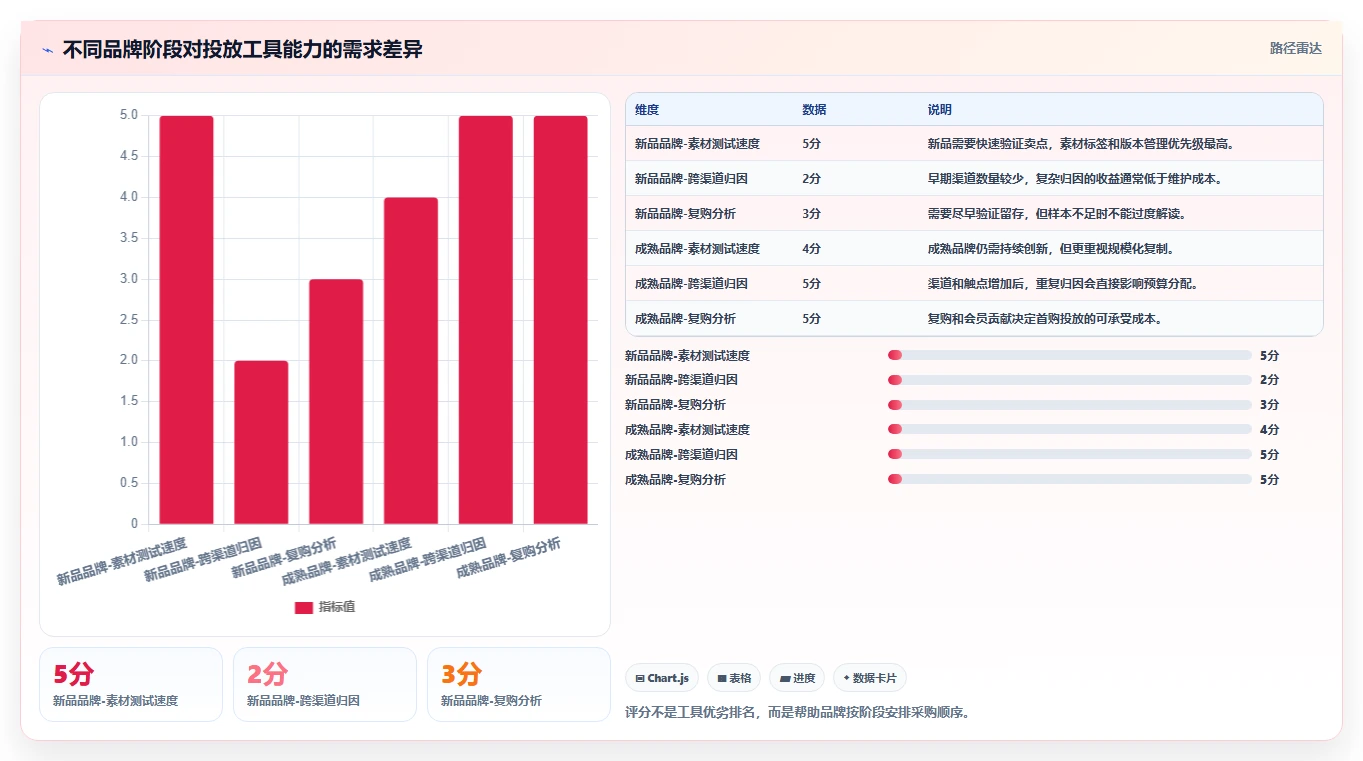Click the 2分 card for 新品品牌-跨渠道归因

(x=325, y=684)
